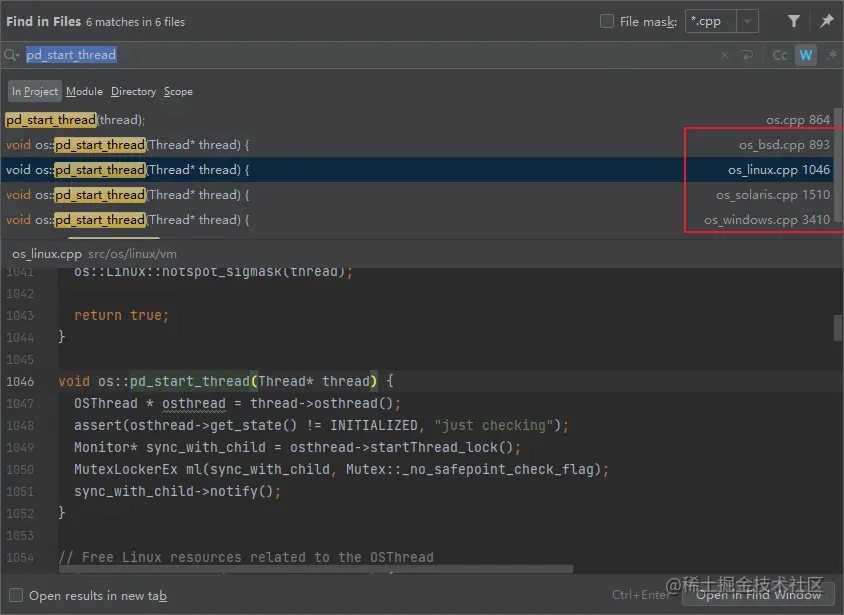The image size is (844, 615).
Task: Click 'sync_with_child->notify();' code line
Action: click(x=178, y=491)
